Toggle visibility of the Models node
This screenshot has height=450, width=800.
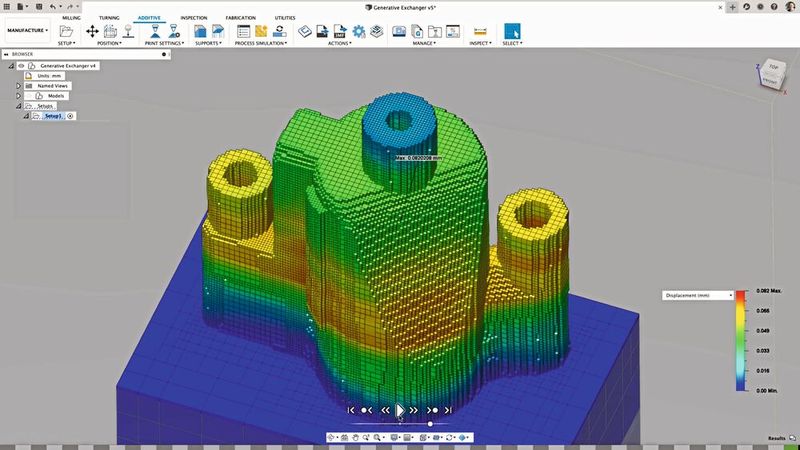point(29,96)
